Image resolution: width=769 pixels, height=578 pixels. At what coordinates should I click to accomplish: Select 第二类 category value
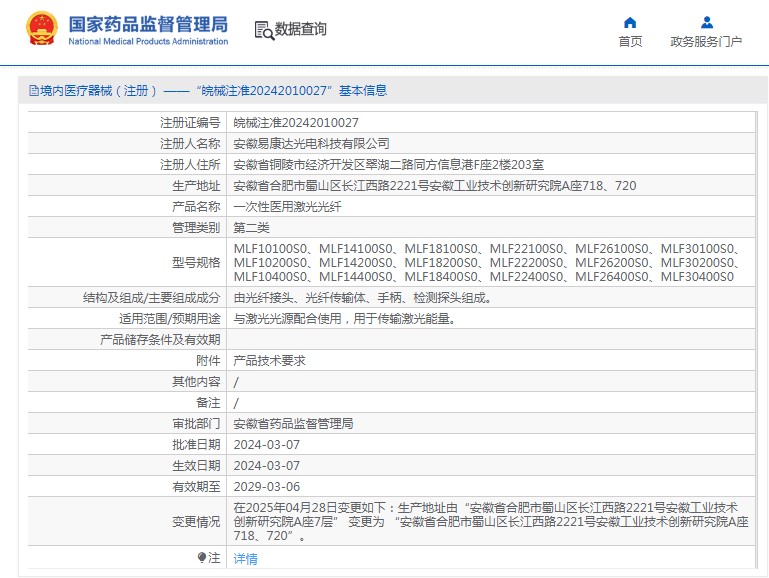pos(251,228)
